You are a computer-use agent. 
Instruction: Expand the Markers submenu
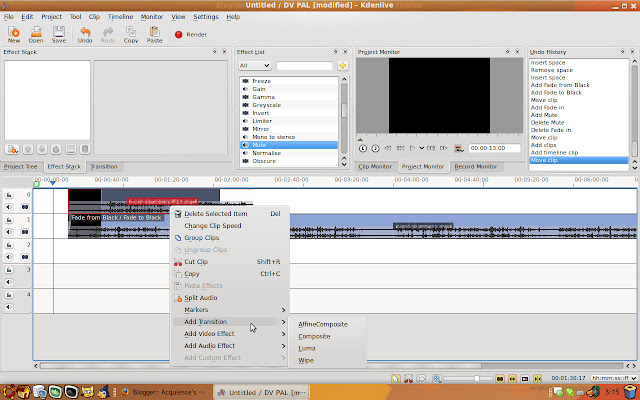tap(230, 310)
